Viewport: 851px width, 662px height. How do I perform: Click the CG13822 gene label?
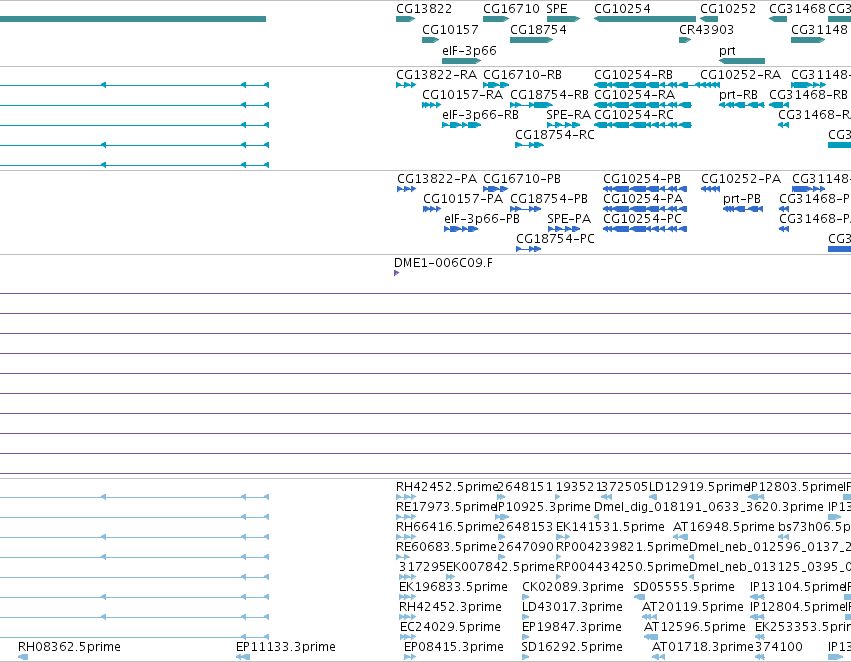pos(424,9)
